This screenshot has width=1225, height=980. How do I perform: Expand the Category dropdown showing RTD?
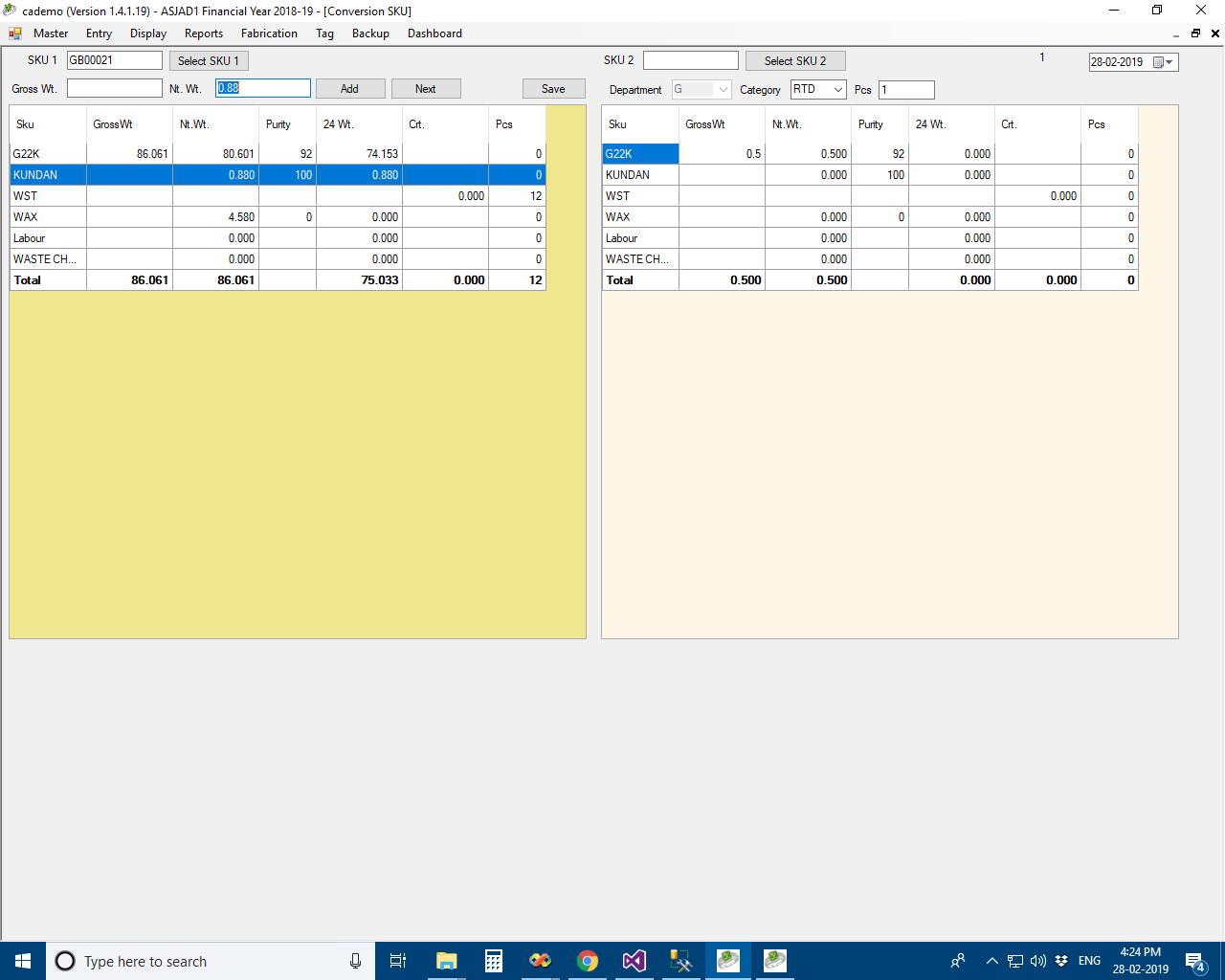click(837, 90)
